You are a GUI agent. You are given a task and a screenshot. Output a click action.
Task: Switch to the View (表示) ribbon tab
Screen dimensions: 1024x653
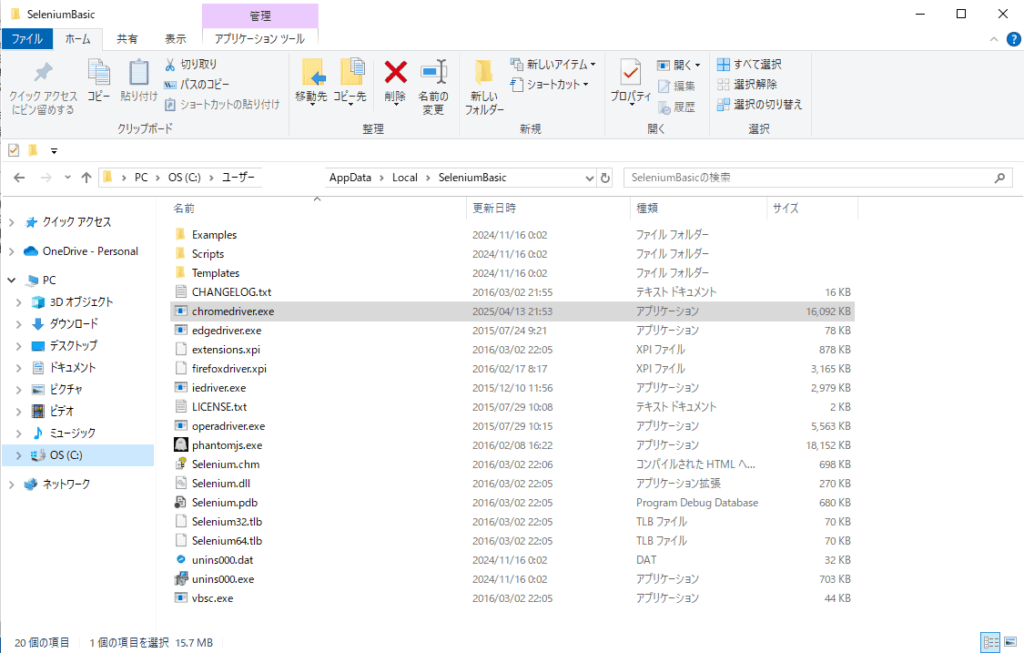coord(175,38)
